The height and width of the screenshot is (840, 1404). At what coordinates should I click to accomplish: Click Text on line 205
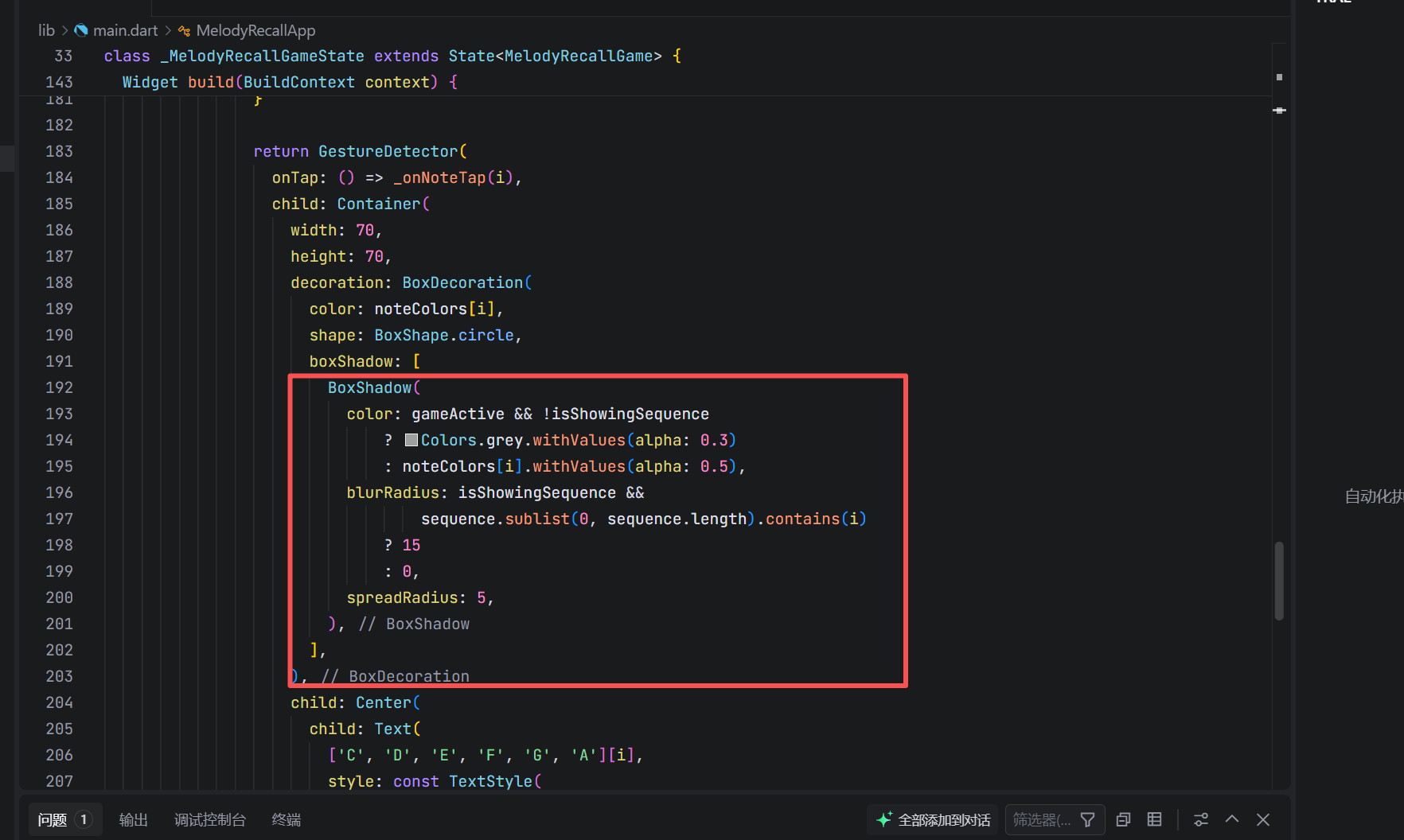coord(393,729)
